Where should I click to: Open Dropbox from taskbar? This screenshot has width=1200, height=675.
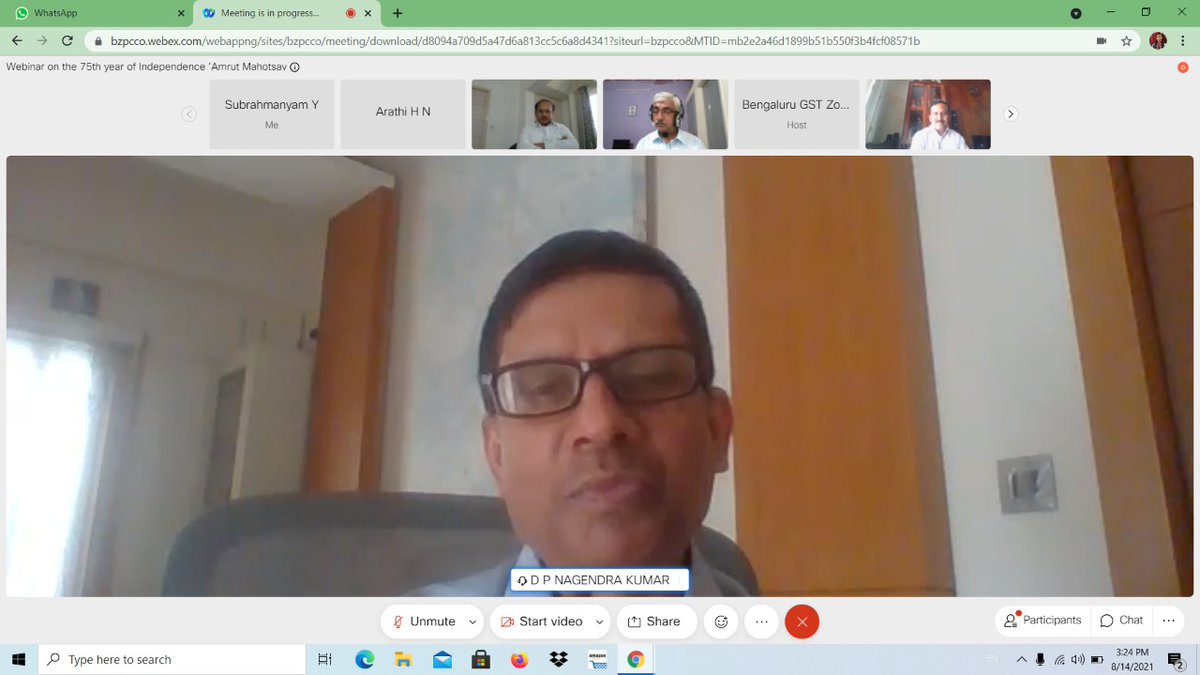[557, 659]
